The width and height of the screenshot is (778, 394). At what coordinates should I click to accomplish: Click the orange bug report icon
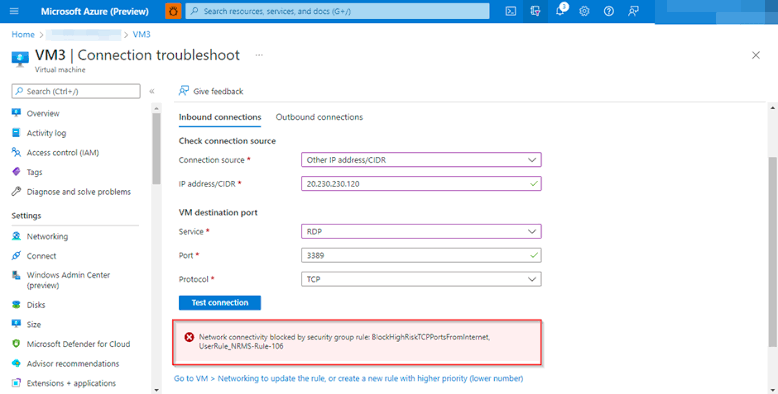pyautogui.click(x=173, y=11)
